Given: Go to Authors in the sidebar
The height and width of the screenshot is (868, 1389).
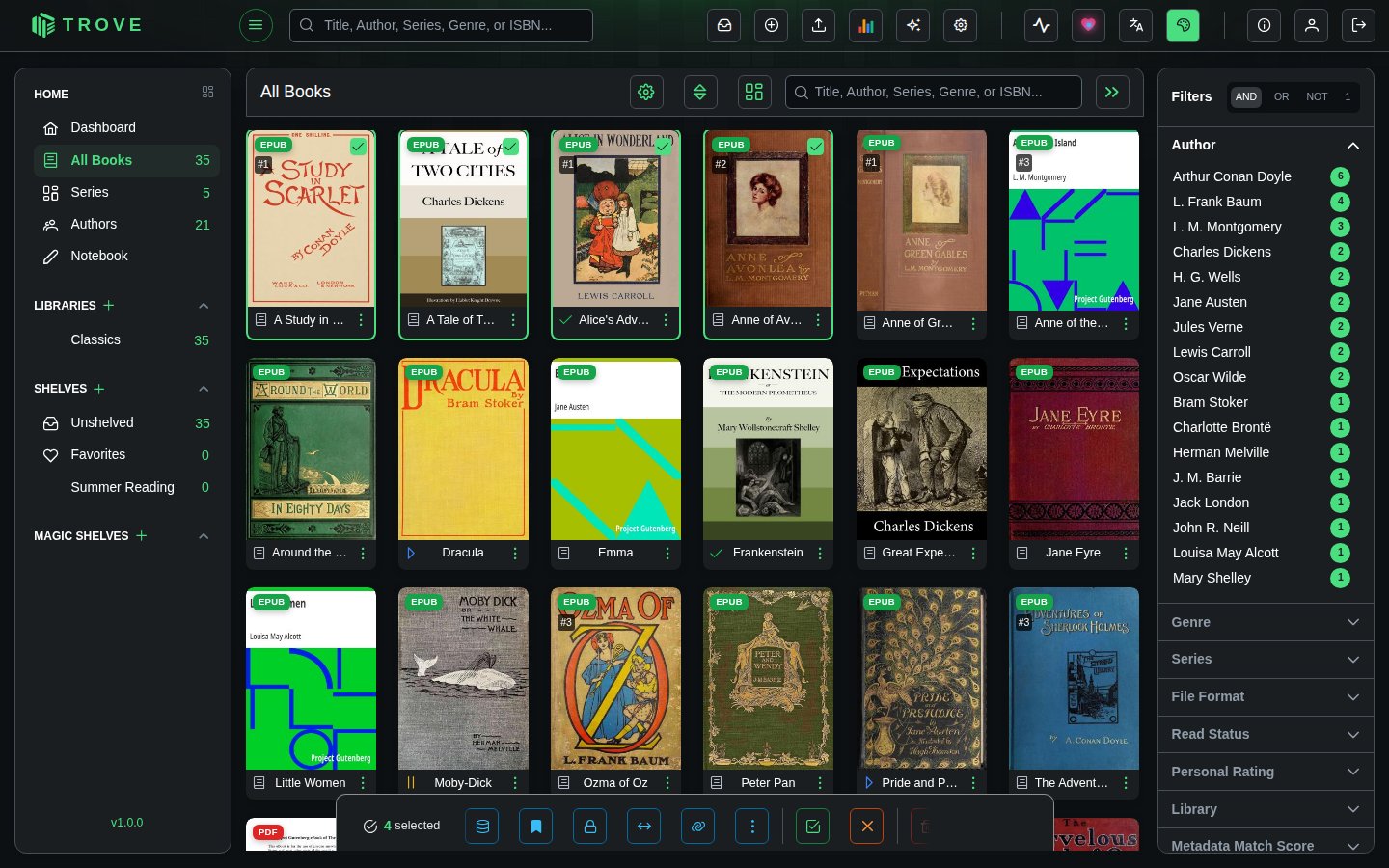Looking at the screenshot, I should [126, 224].
